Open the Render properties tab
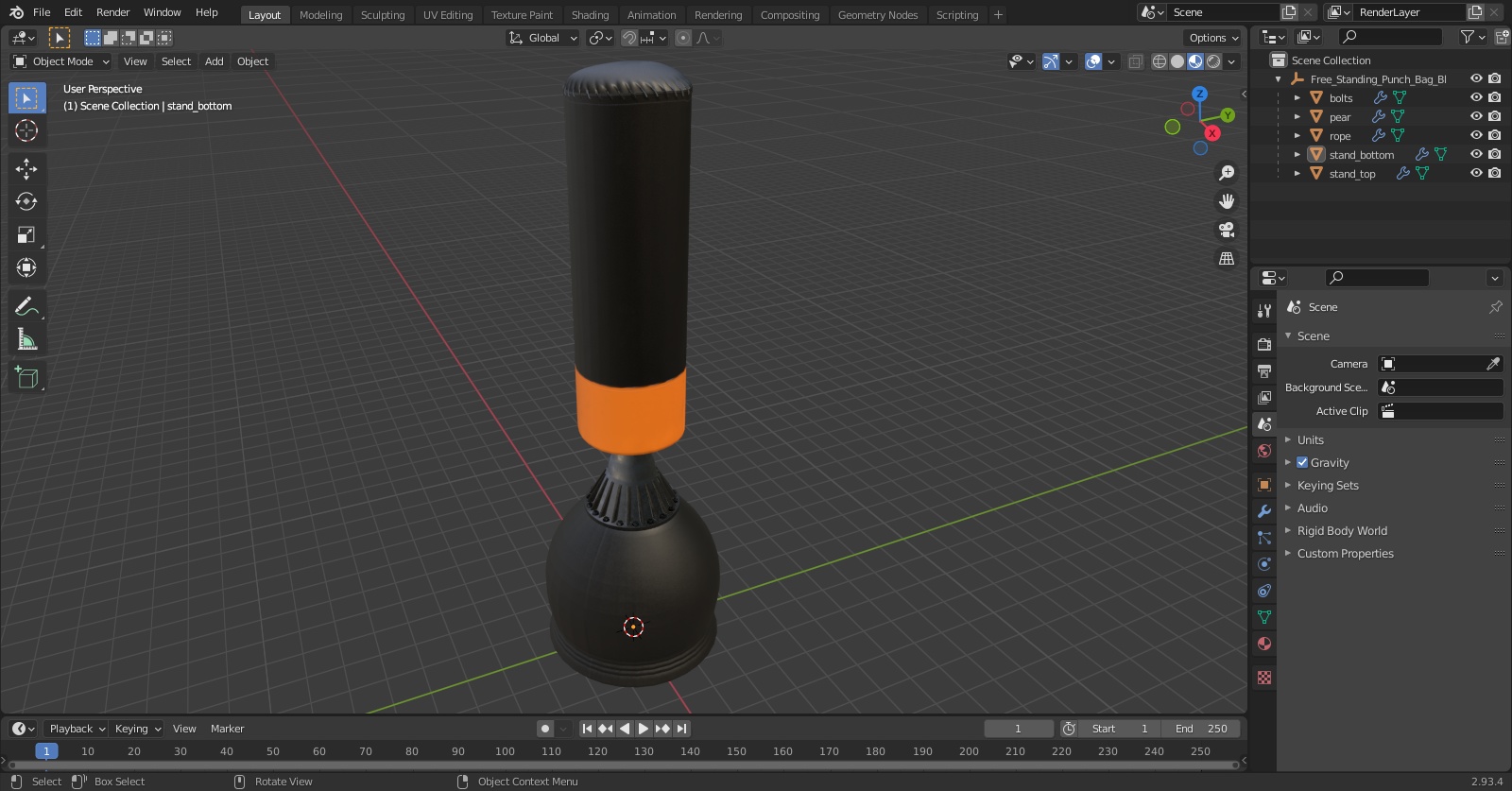1512x791 pixels. click(1264, 345)
